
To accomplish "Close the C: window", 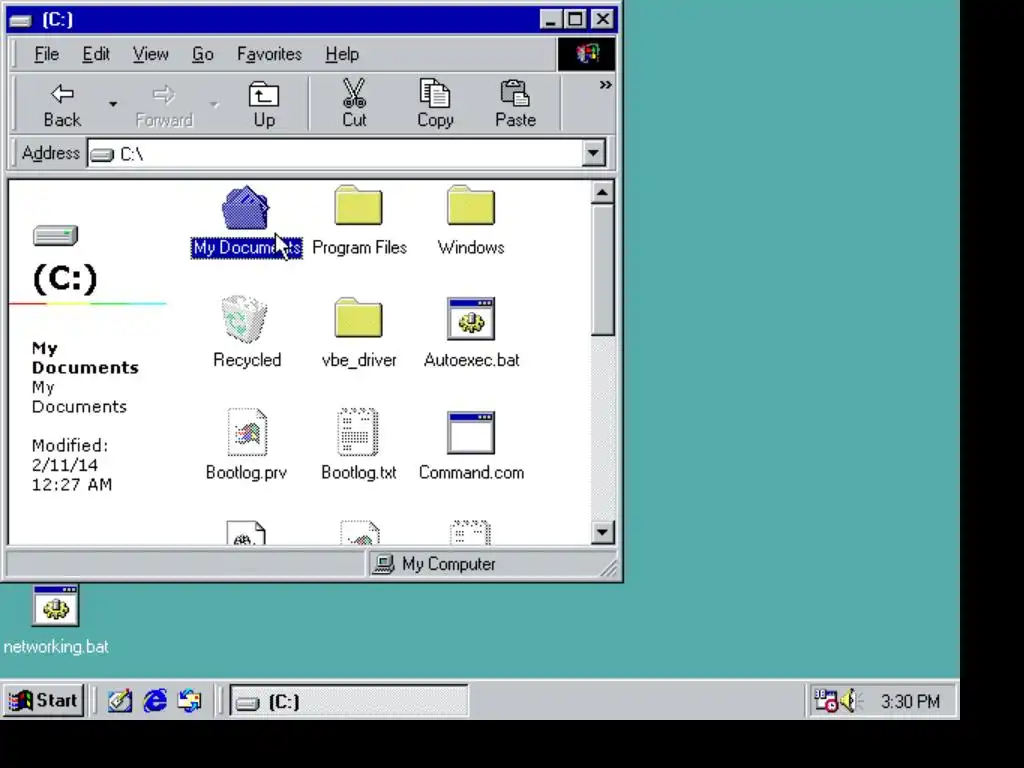I will [603, 20].
